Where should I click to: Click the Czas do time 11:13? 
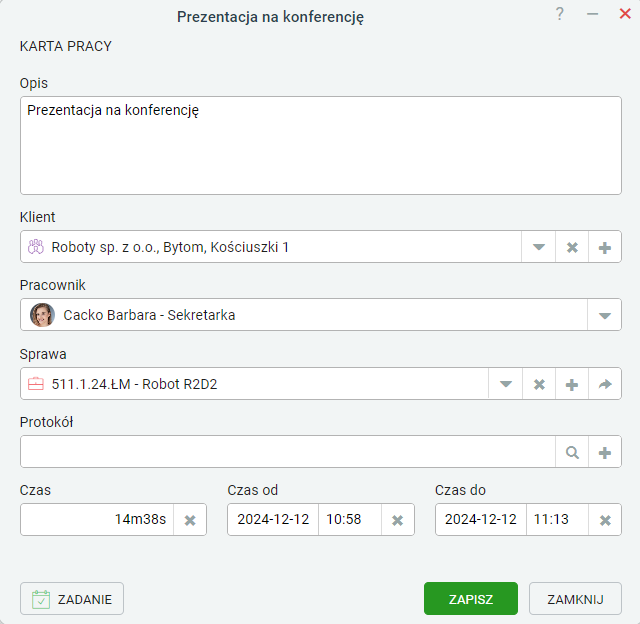(x=557, y=520)
